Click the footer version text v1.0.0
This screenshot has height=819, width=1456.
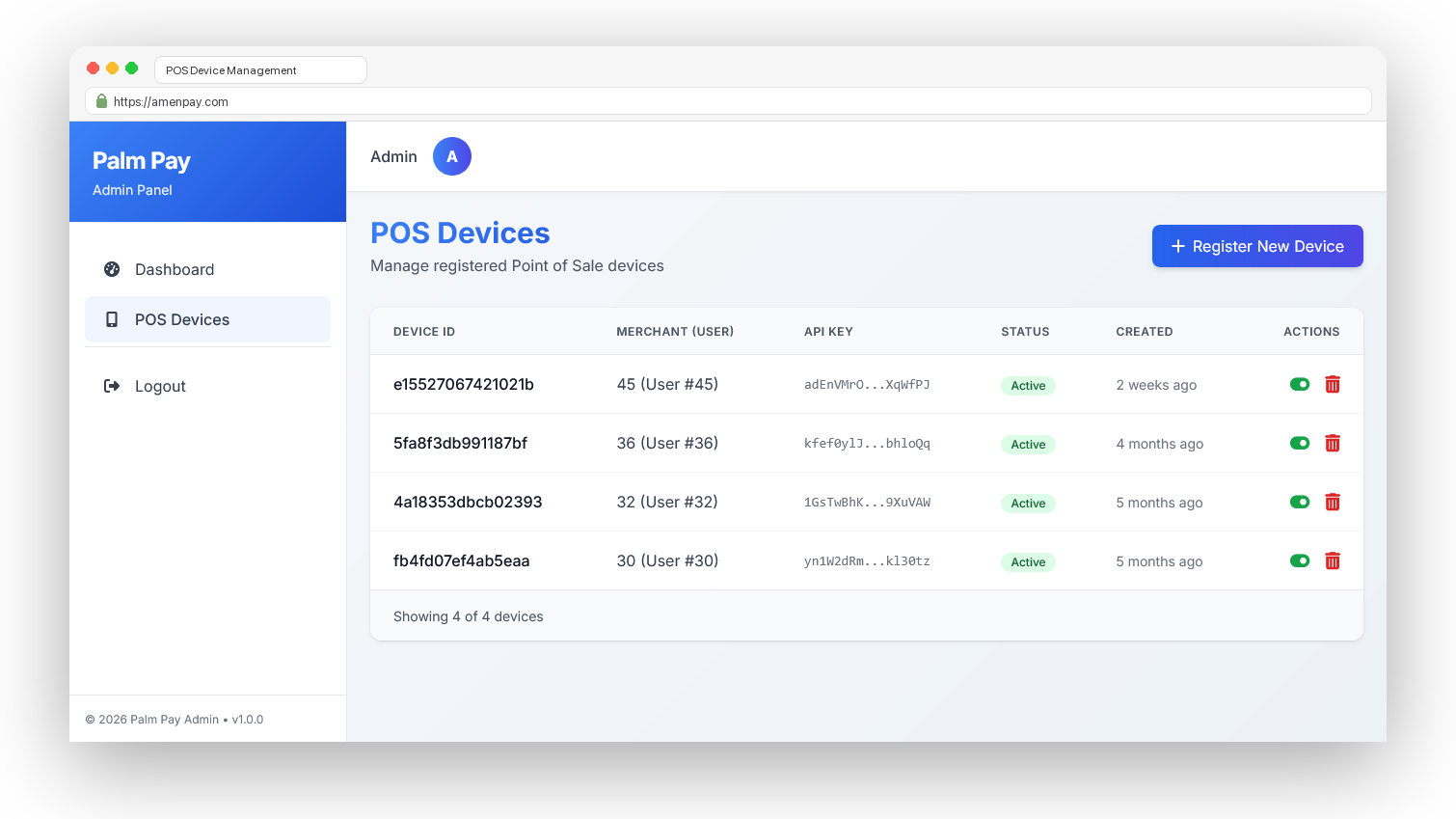click(x=248, y=720)
